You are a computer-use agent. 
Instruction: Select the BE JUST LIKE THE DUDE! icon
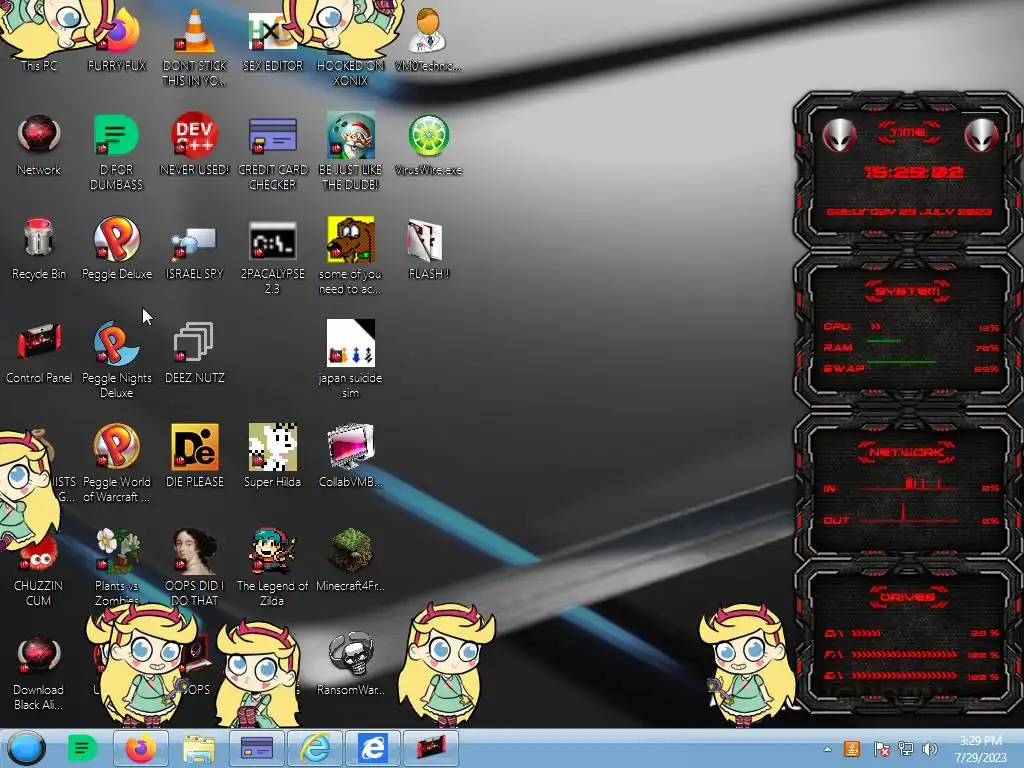click(350, 152)
